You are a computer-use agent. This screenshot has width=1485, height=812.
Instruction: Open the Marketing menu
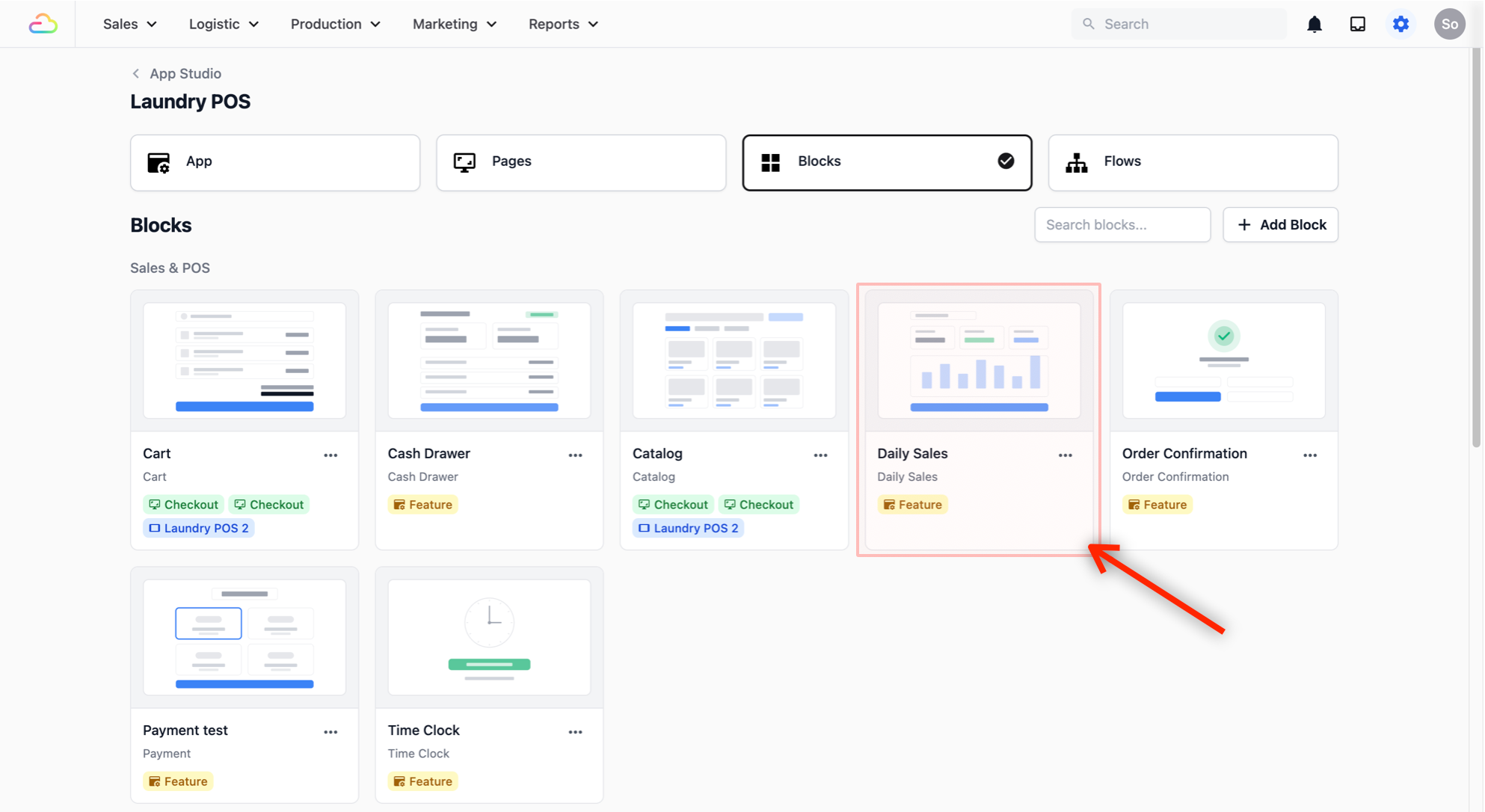pos(454,24)
